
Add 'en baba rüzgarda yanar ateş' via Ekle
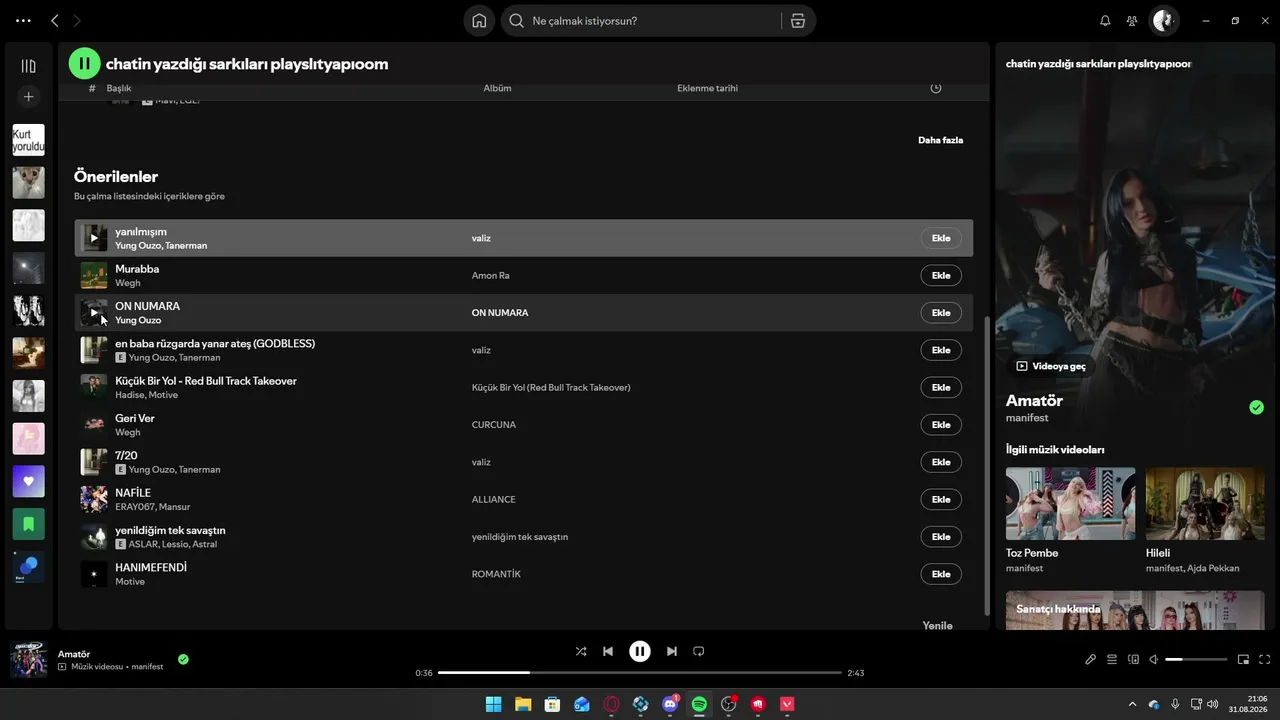click(941, 350)
